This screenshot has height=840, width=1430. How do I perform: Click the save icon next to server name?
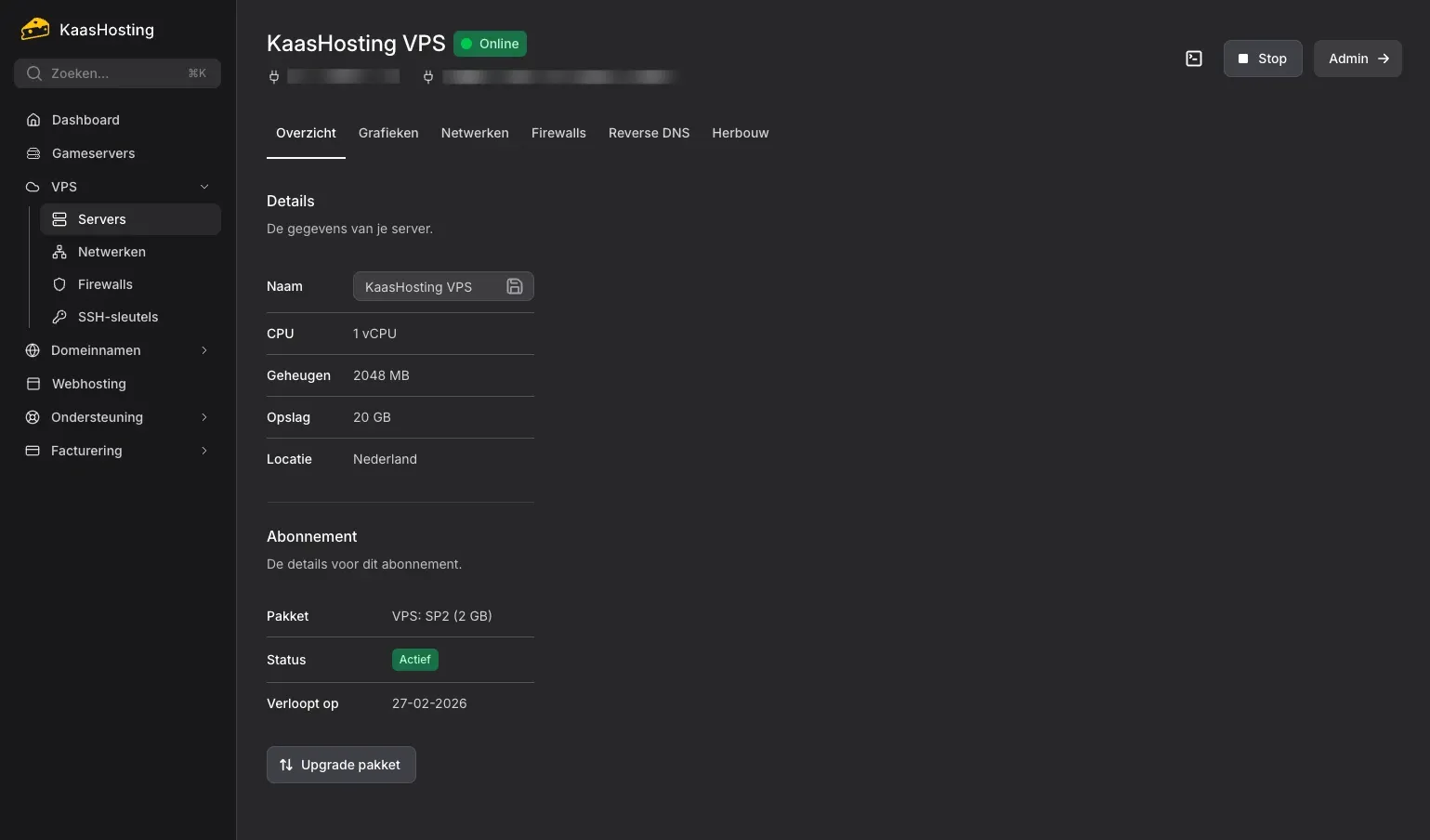514,286
